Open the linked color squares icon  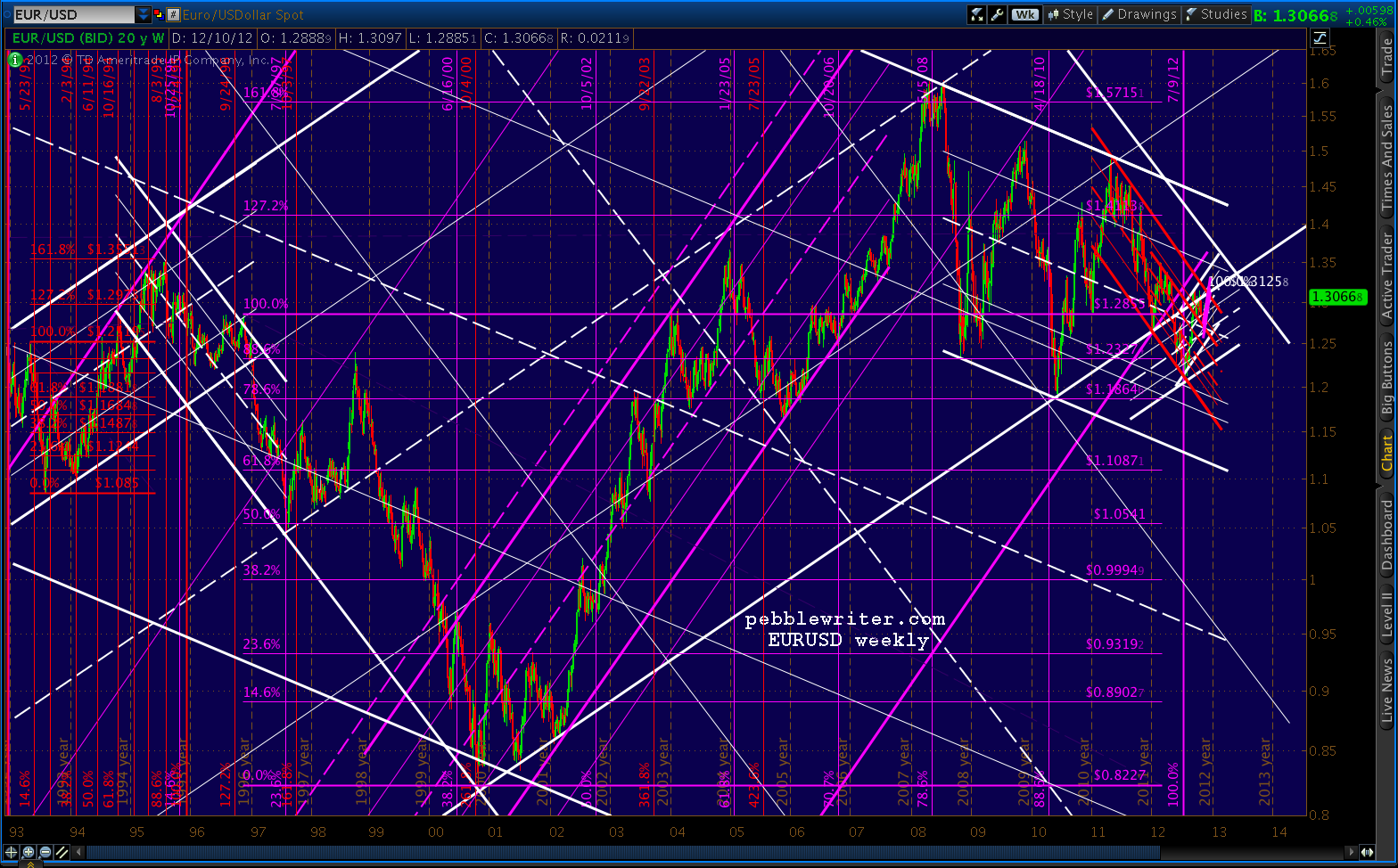click(159, 15)
